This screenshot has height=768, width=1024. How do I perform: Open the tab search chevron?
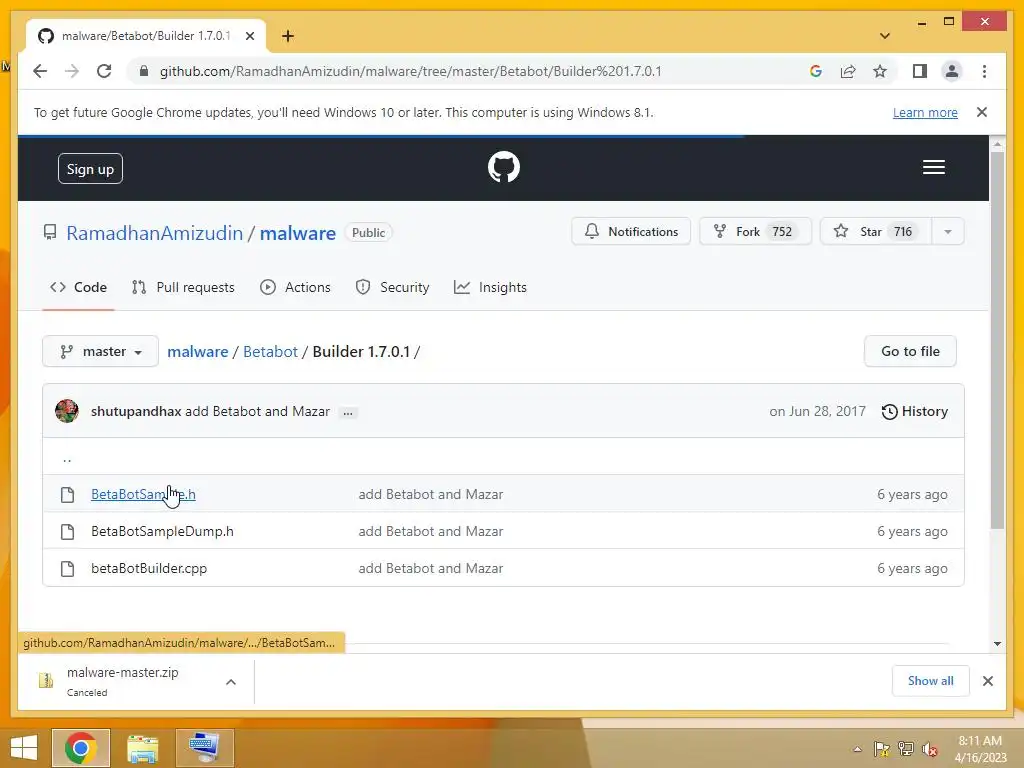[885, 36]
